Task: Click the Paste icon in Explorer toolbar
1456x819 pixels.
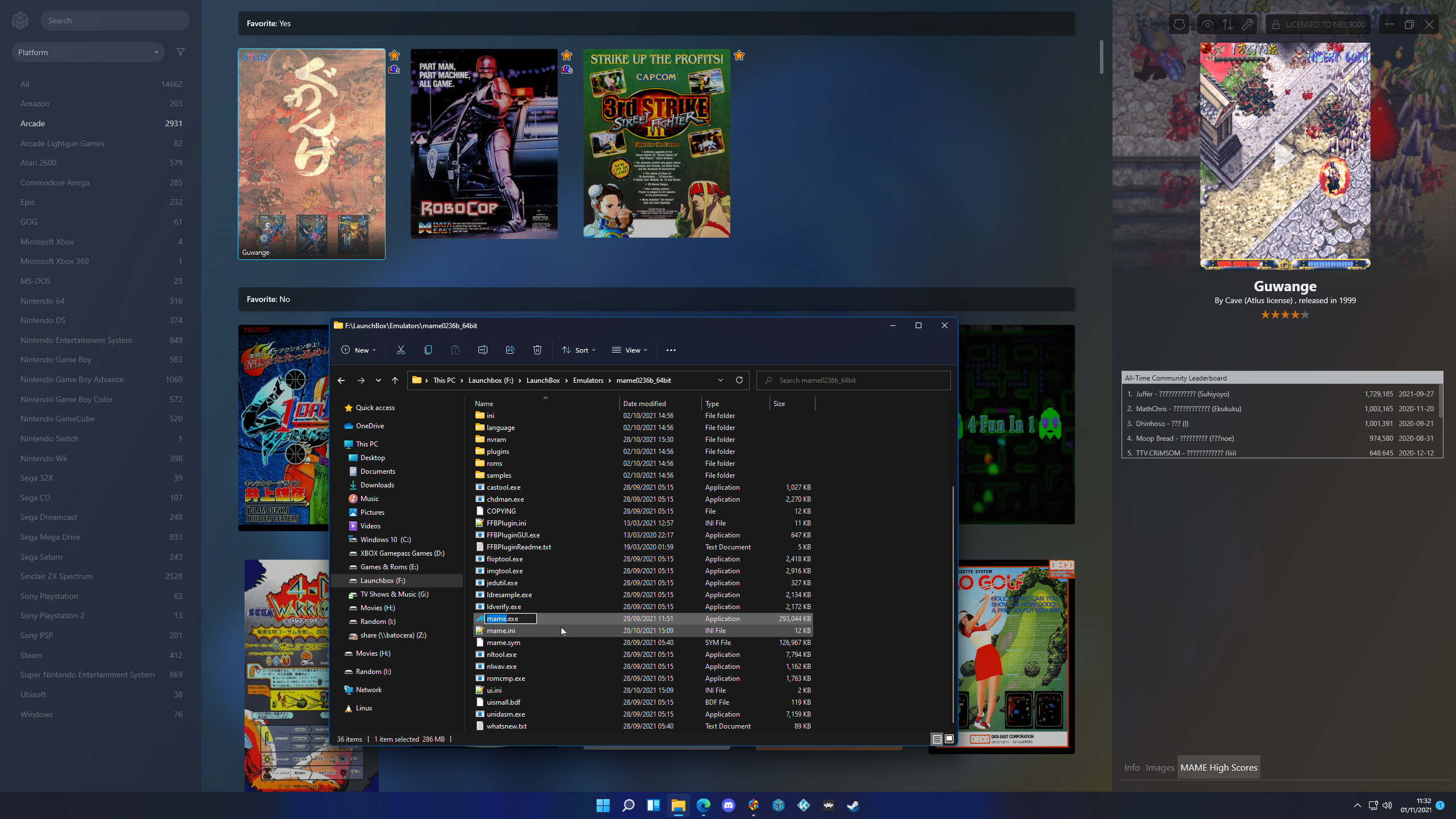Action: click(x=456, y=350)
